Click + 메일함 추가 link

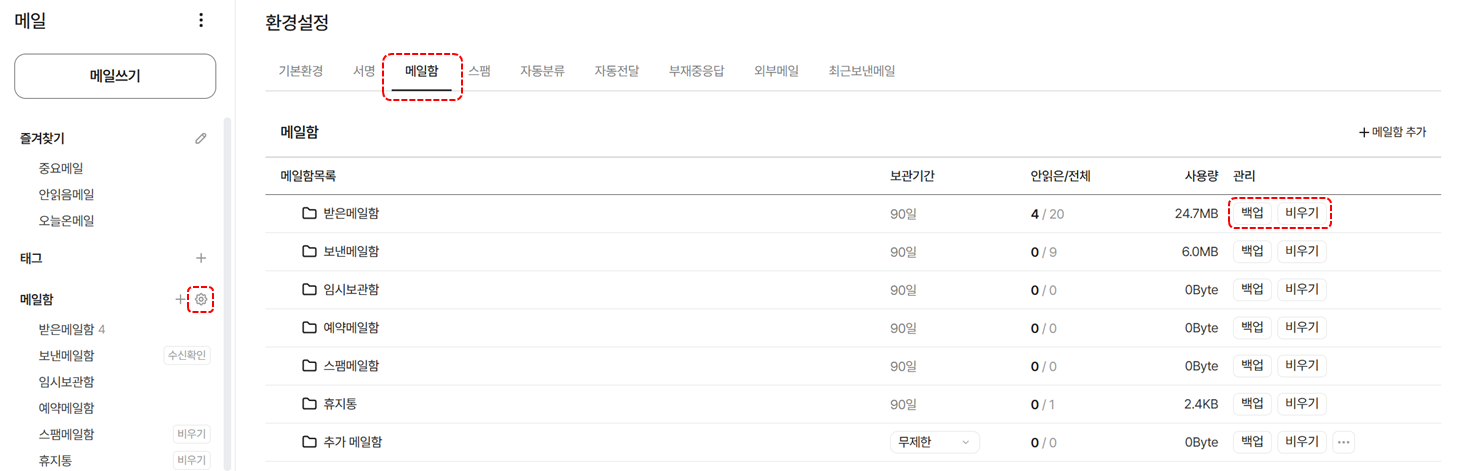coord(1392,132)
